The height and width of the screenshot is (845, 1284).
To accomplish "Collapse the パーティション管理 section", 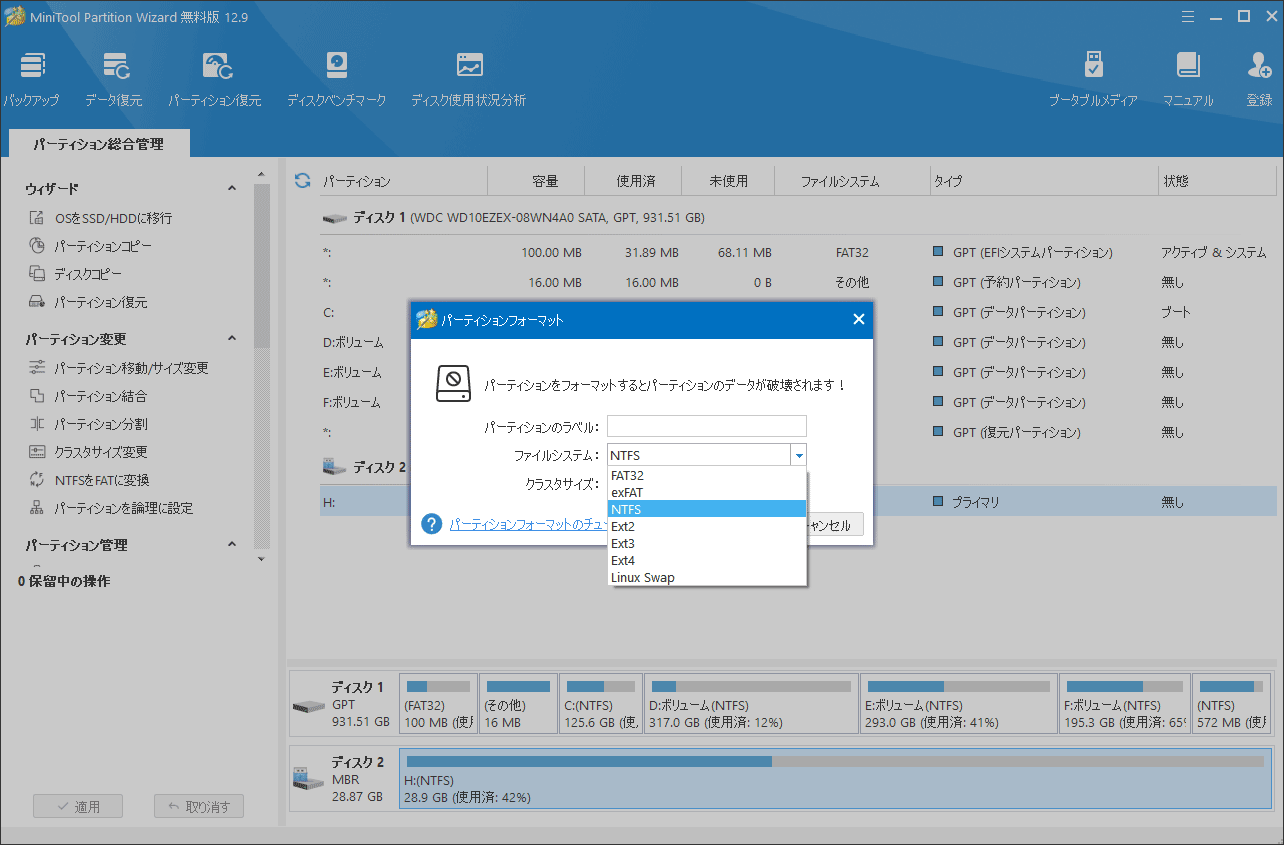I will point(232,545).
